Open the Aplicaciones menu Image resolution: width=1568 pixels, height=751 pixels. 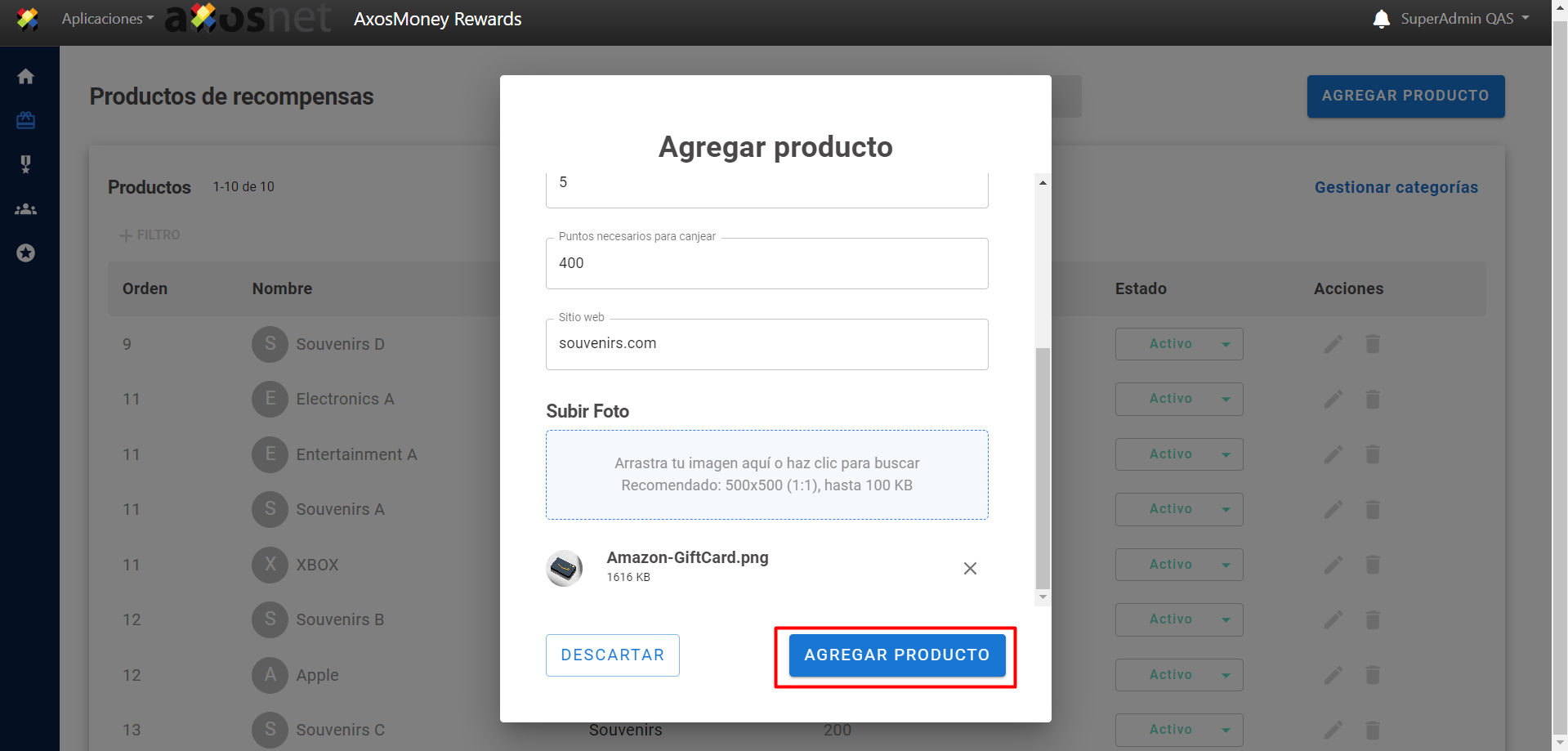(x=107, y=19)
